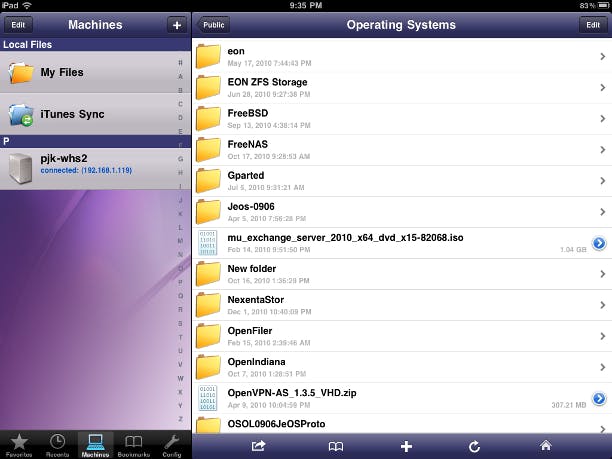The width and height of the screenshot is (612, 459).
Task: Tap the connected 192.168.1.119 status text
Action: [x=86, y=171]
